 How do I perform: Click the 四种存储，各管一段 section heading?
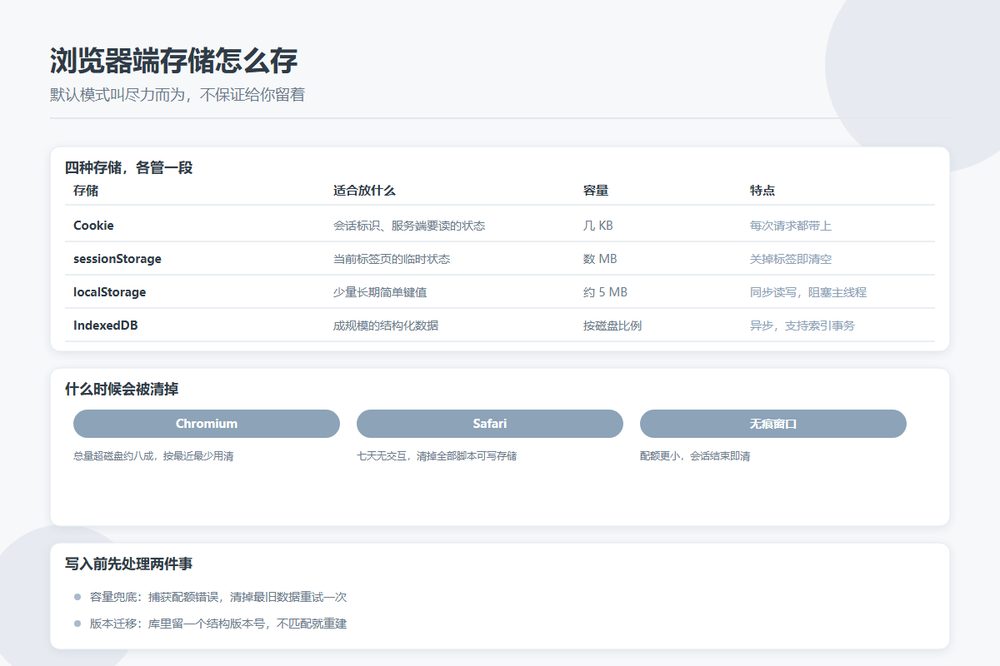129,168
